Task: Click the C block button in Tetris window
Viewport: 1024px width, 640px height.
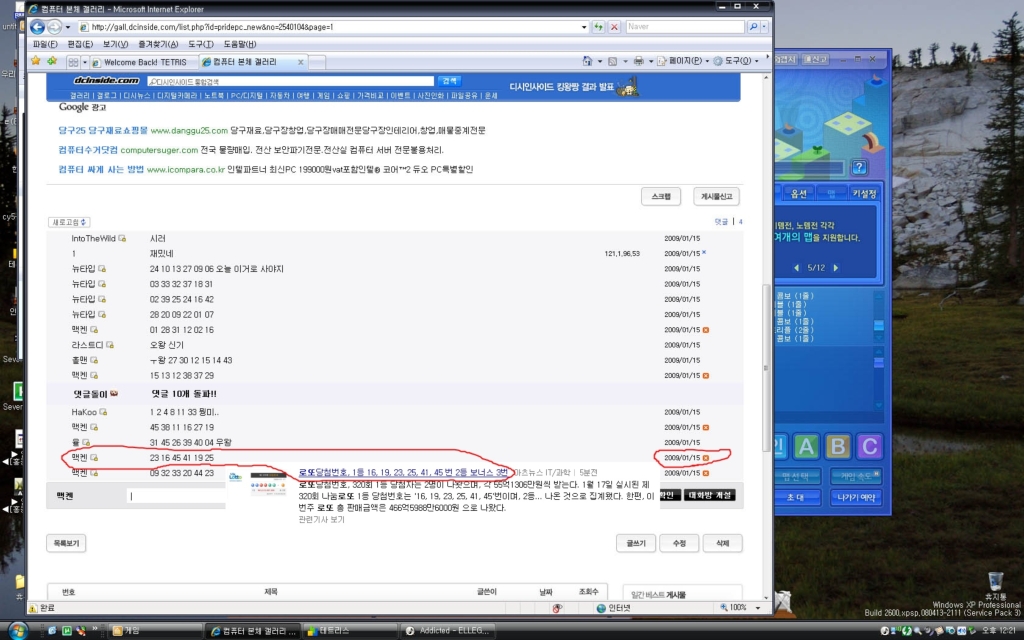Action: [x=870, y=447]
